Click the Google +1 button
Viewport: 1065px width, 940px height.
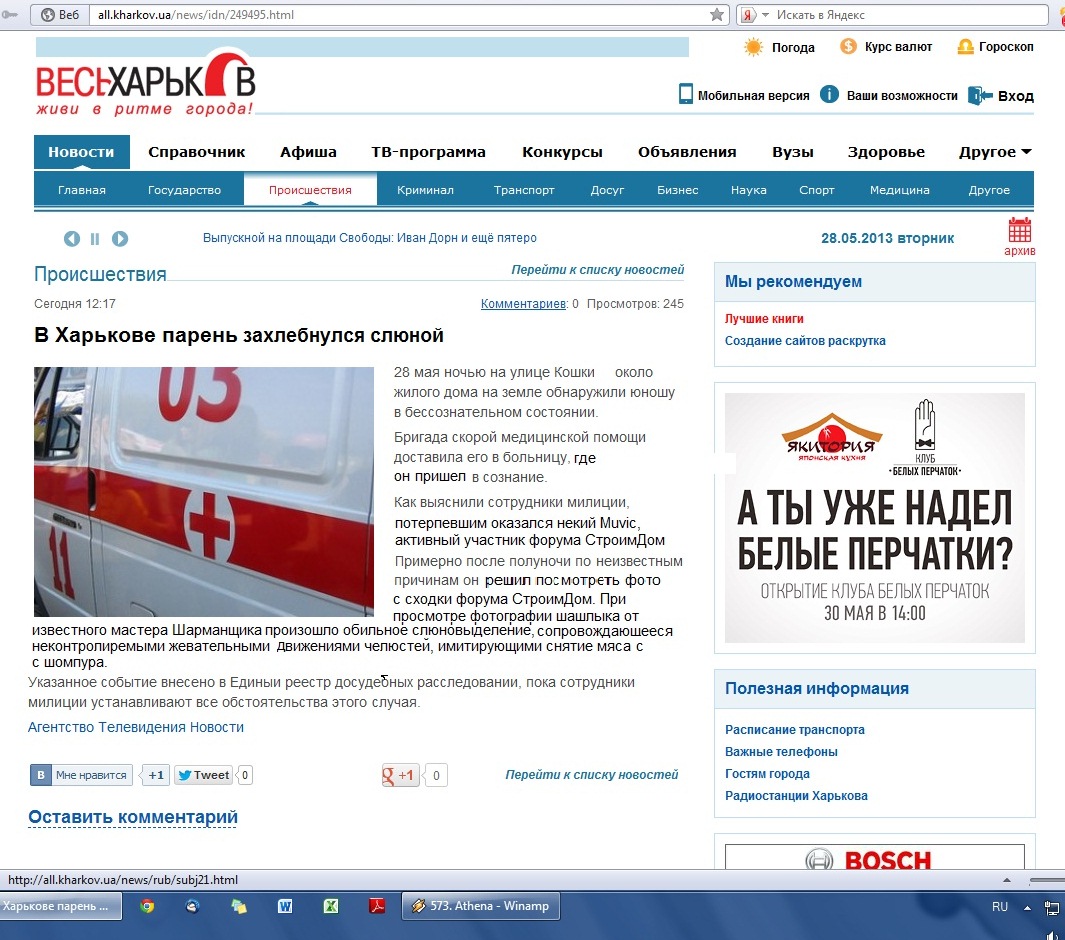(x=401, y=775)
